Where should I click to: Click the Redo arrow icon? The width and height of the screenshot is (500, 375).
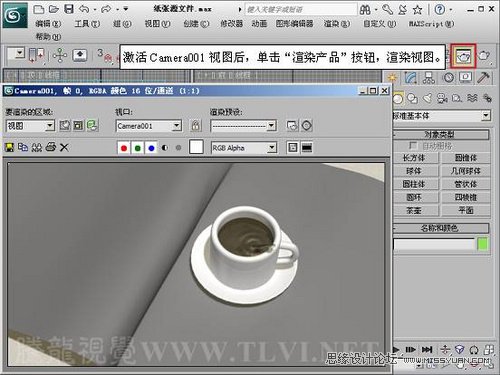point(106,9)
